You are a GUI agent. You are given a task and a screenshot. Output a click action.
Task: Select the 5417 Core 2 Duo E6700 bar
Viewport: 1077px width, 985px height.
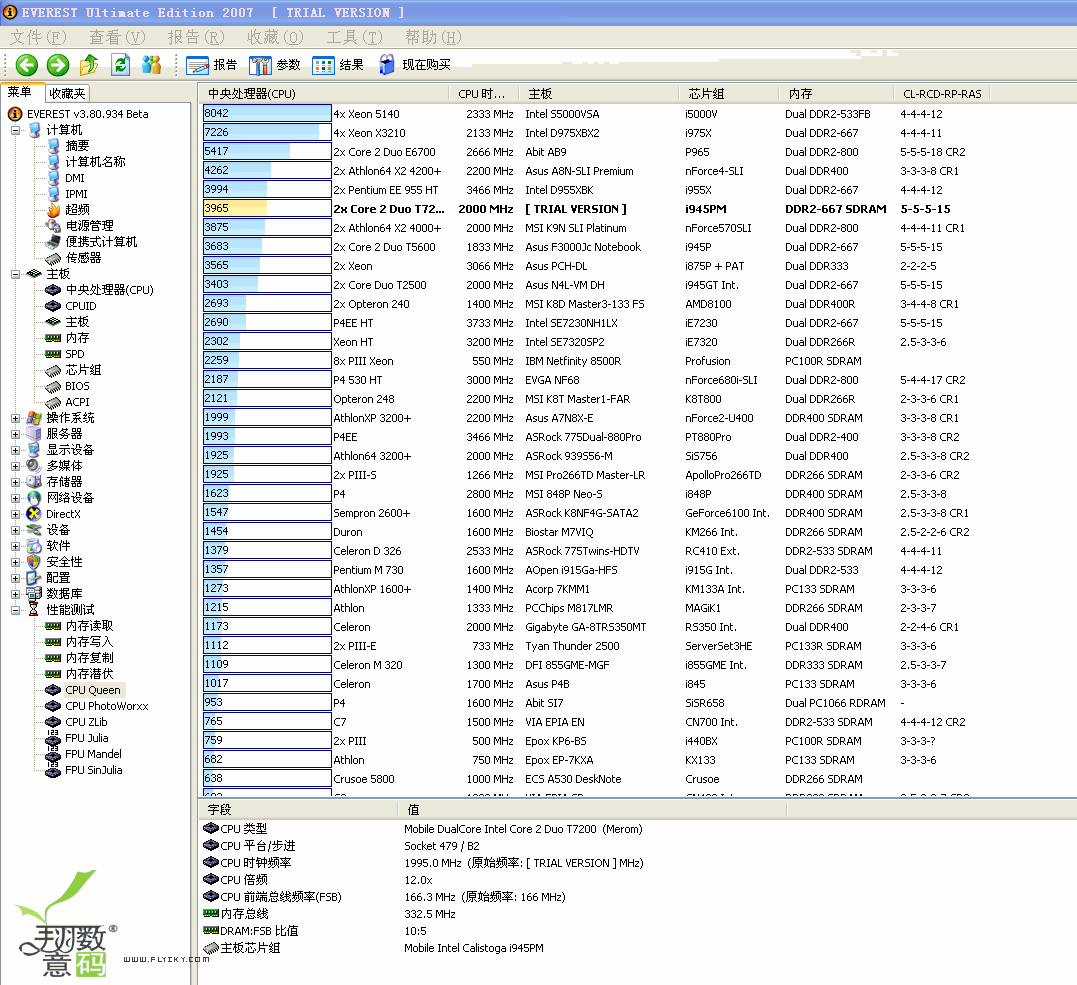[x=267, y=152]
